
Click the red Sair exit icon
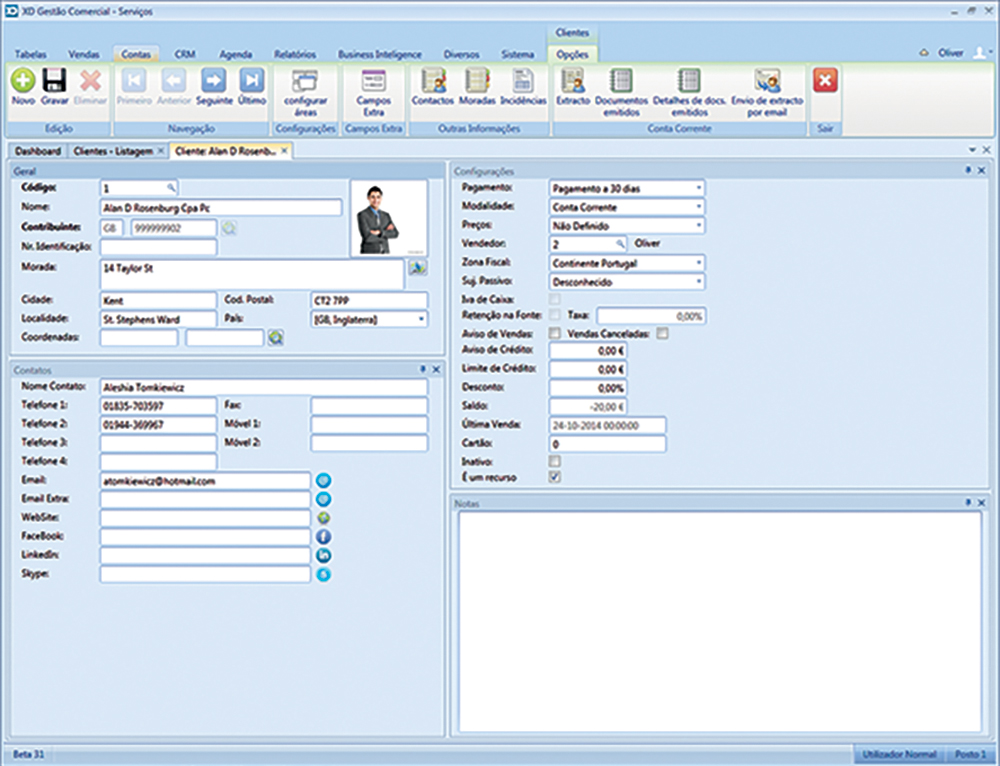click(x=825, y=82)
